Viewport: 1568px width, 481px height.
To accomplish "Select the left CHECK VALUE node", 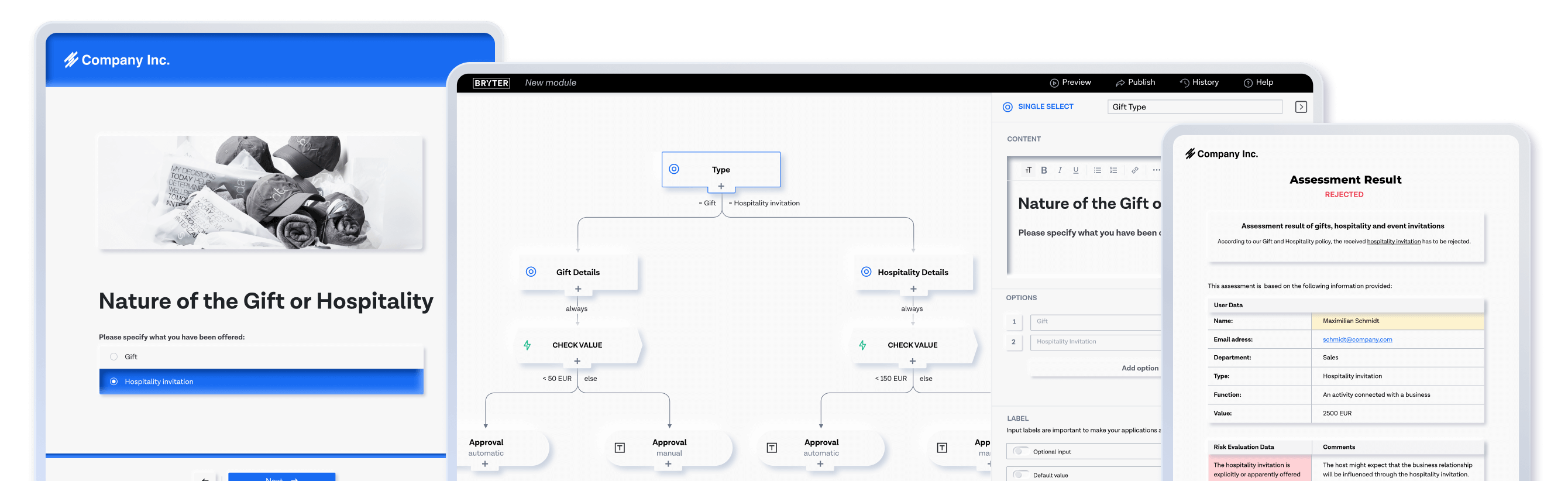I will point(577,345).
